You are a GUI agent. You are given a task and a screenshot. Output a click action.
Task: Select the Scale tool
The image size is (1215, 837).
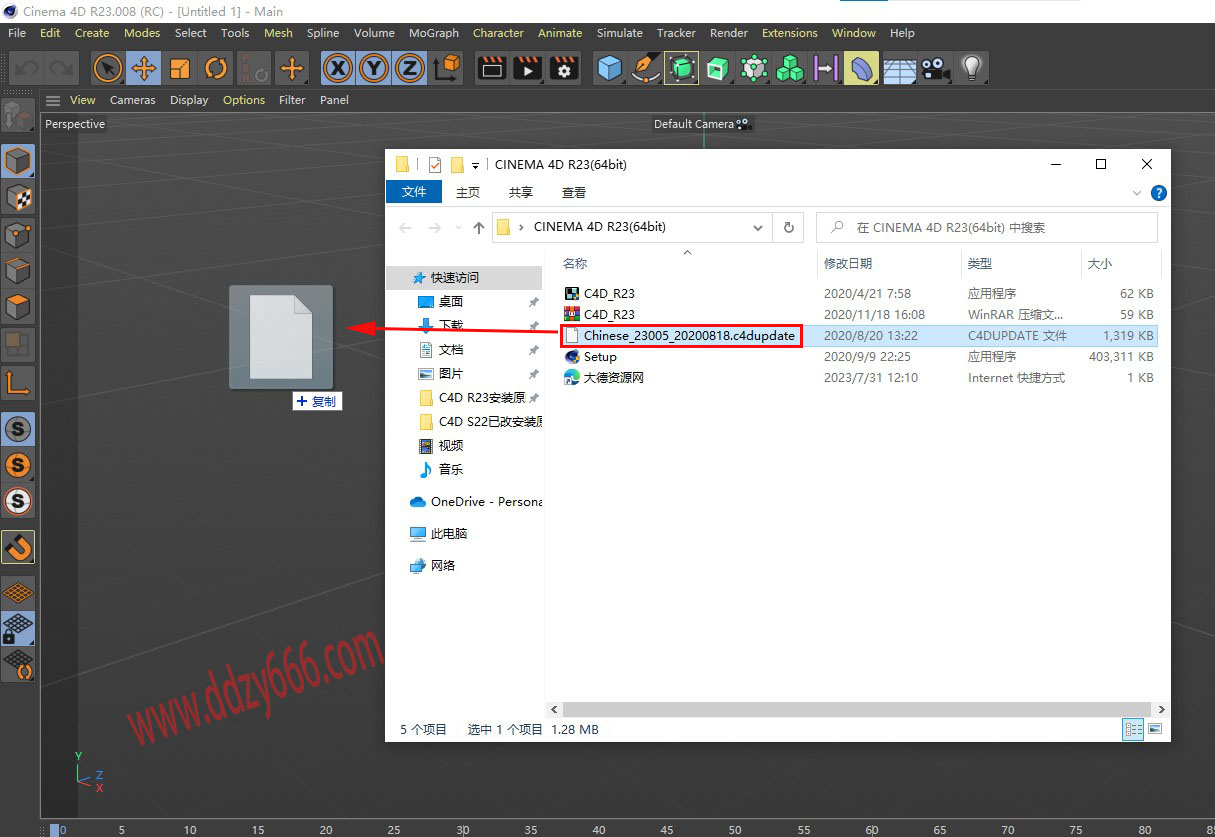[x=180, y=68]
